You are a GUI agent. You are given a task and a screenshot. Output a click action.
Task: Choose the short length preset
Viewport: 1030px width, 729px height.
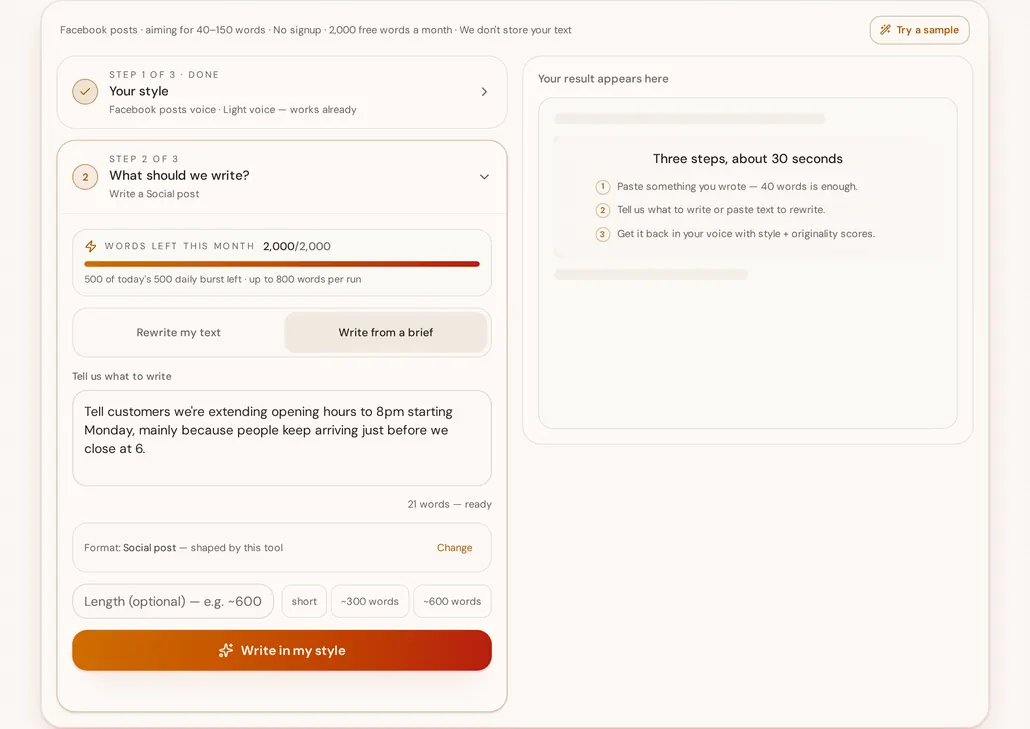(304, 602)
